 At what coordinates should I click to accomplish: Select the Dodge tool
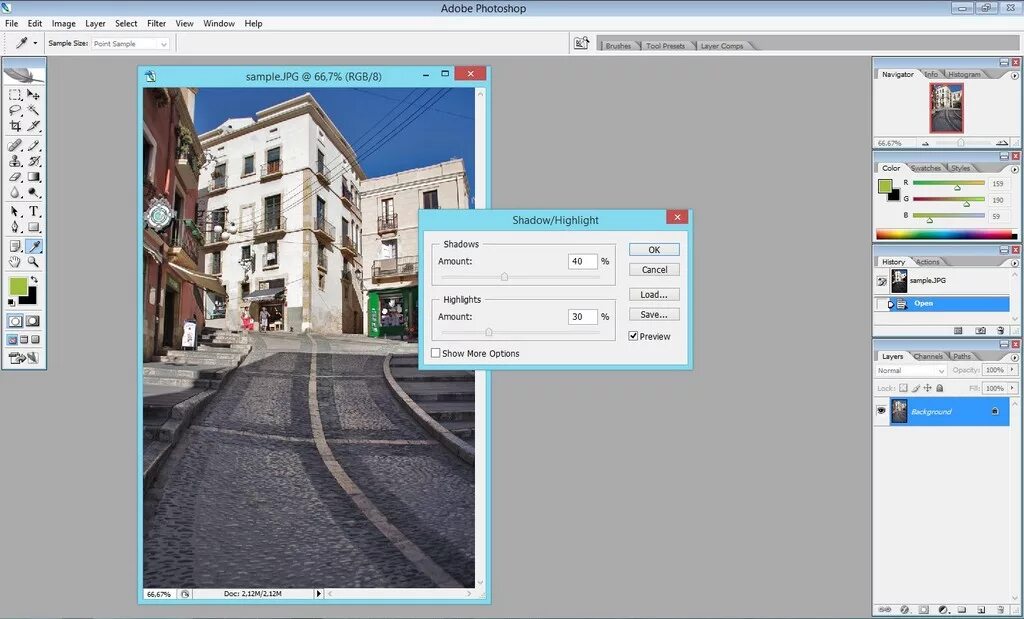(x=33, y=193)
